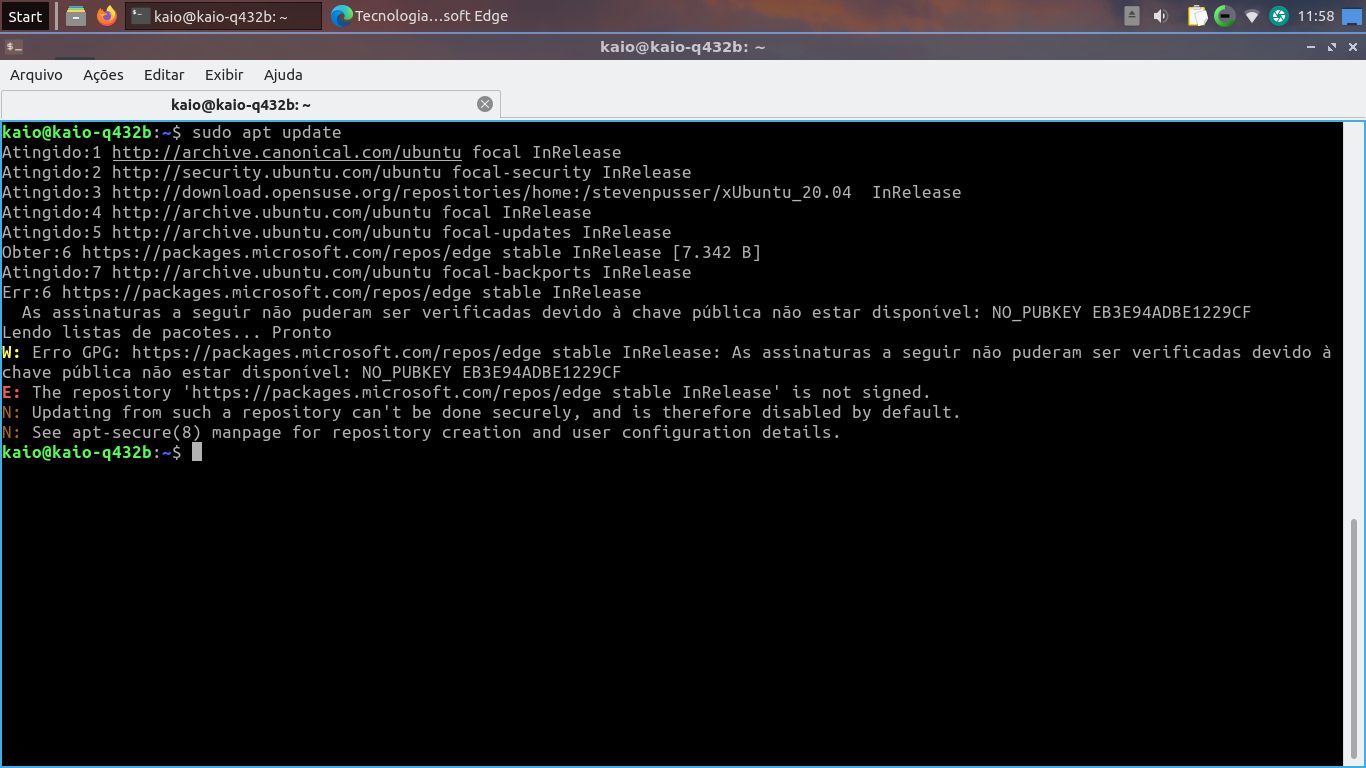Open the Arquivo menu

[36, 75]
